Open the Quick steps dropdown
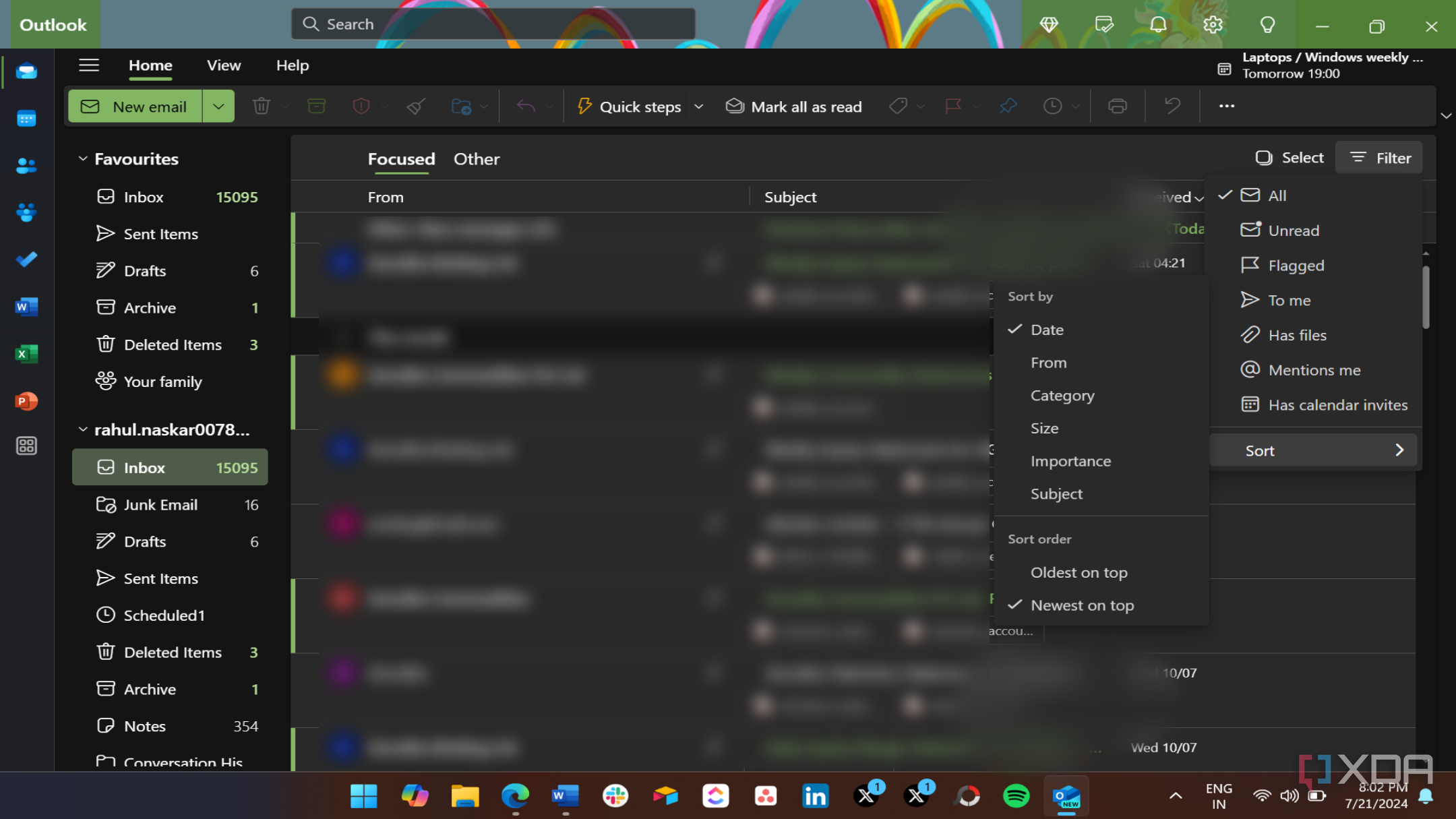This screenshot has width=1456, height=819. (699, 106)
